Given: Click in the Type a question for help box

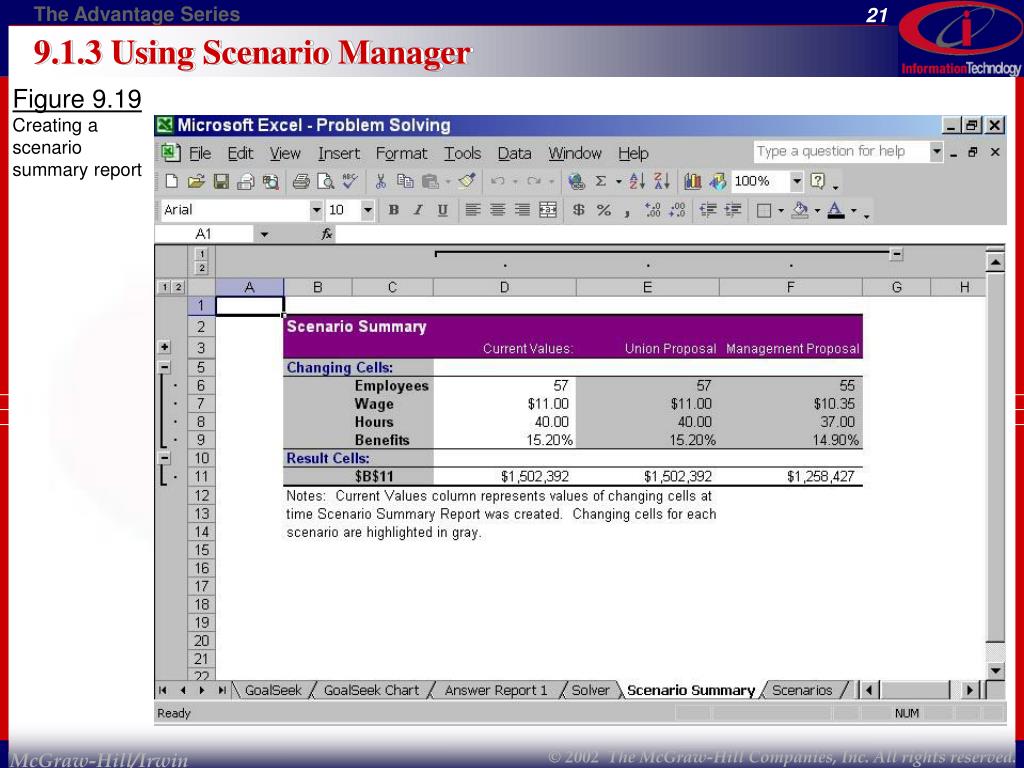Looking at the screenshot, I should click(841, 152).
